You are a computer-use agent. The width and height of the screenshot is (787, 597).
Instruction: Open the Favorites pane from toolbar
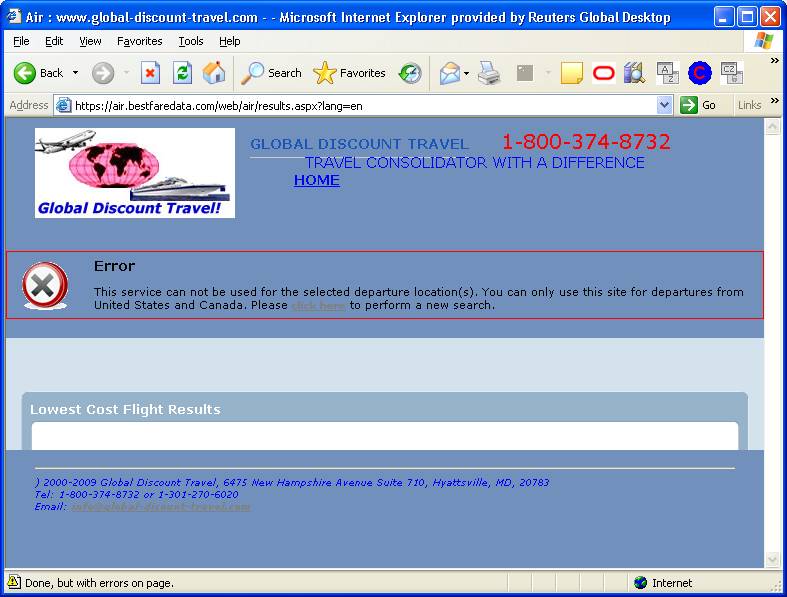click(x=349, y=73)
